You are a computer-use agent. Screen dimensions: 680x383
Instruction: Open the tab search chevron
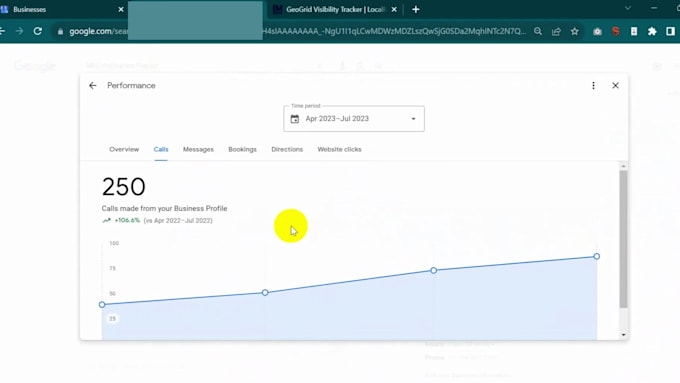click(x=628, y=8)
